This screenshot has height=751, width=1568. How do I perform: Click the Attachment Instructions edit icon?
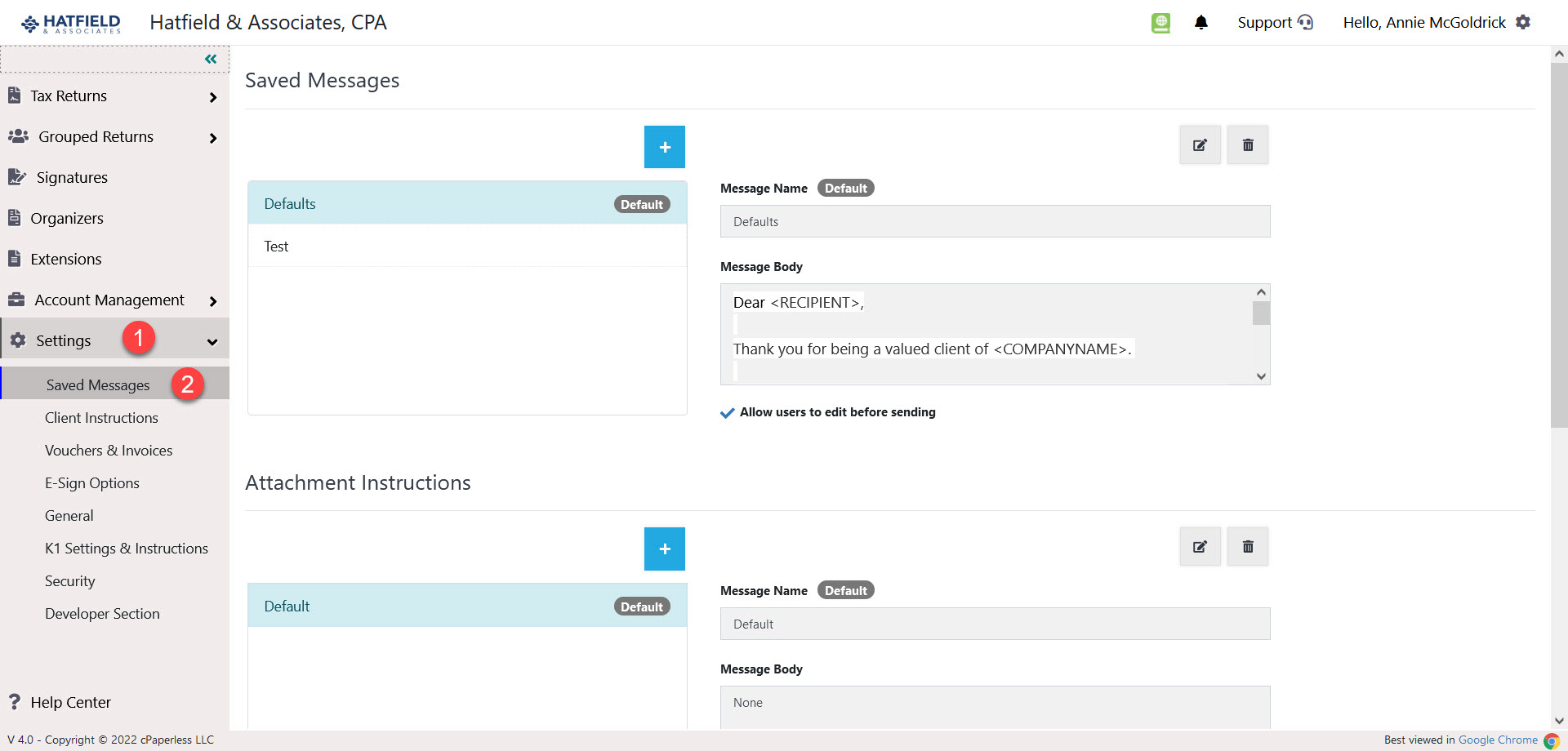(1199, 547)
